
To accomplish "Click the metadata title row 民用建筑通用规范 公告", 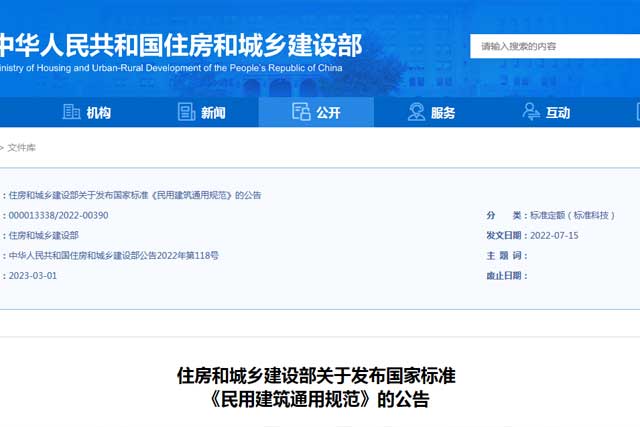I will 135,195.
